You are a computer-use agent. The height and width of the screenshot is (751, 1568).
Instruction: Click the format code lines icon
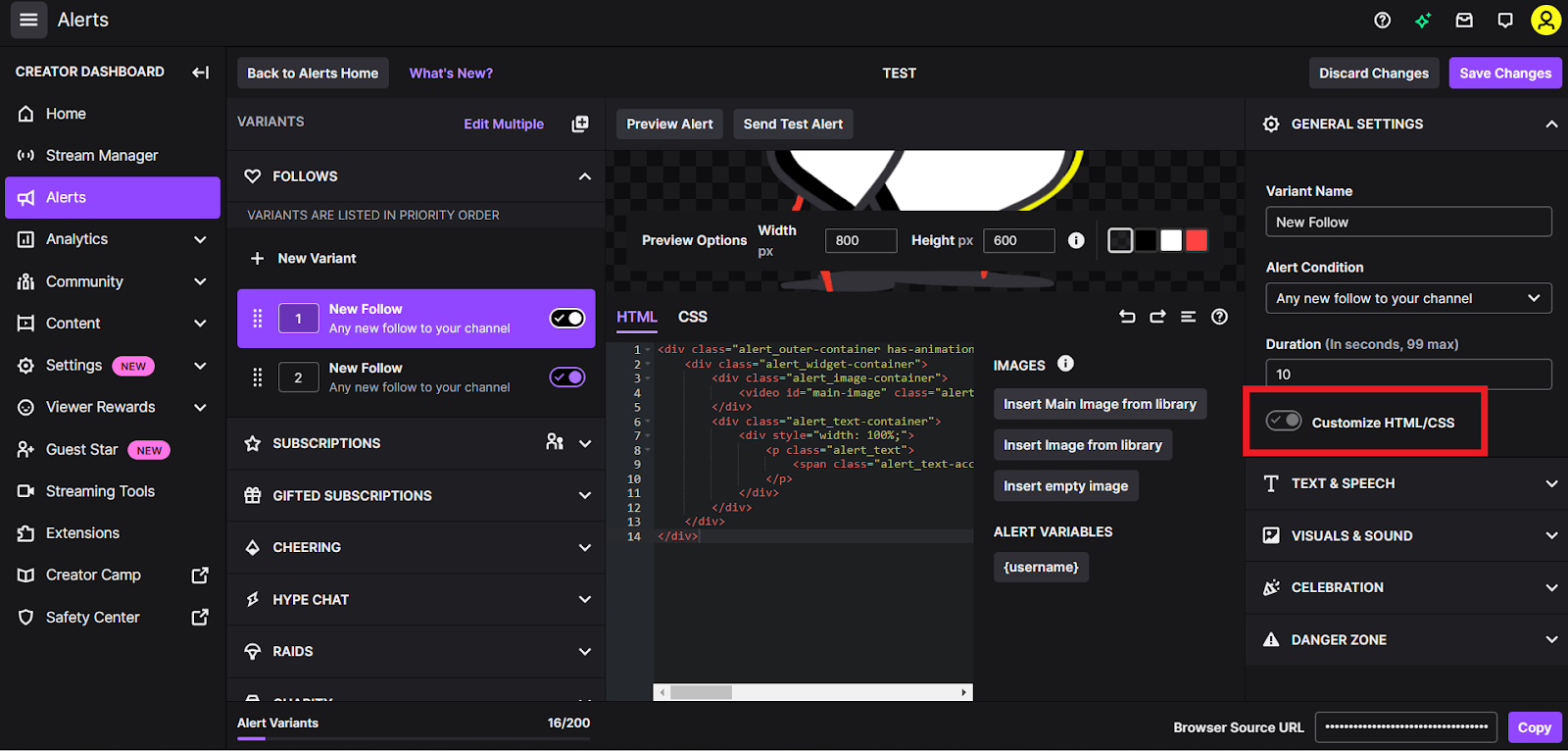click(x=1188, y=317)
